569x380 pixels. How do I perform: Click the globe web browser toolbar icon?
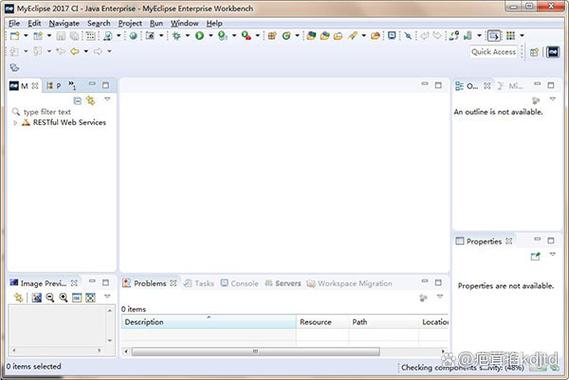[x=133, y=36]
